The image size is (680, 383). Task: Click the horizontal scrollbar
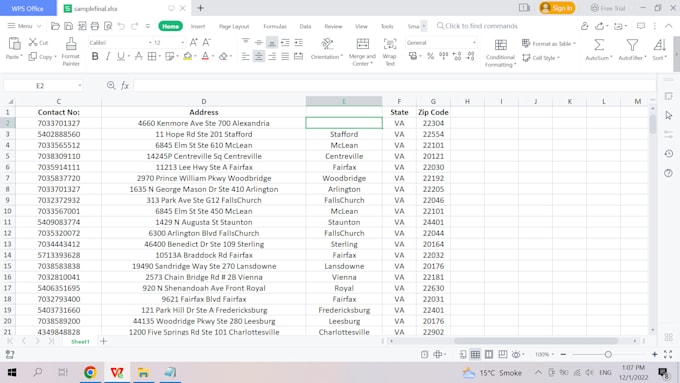pyautogui.click(x=536, y=341)
